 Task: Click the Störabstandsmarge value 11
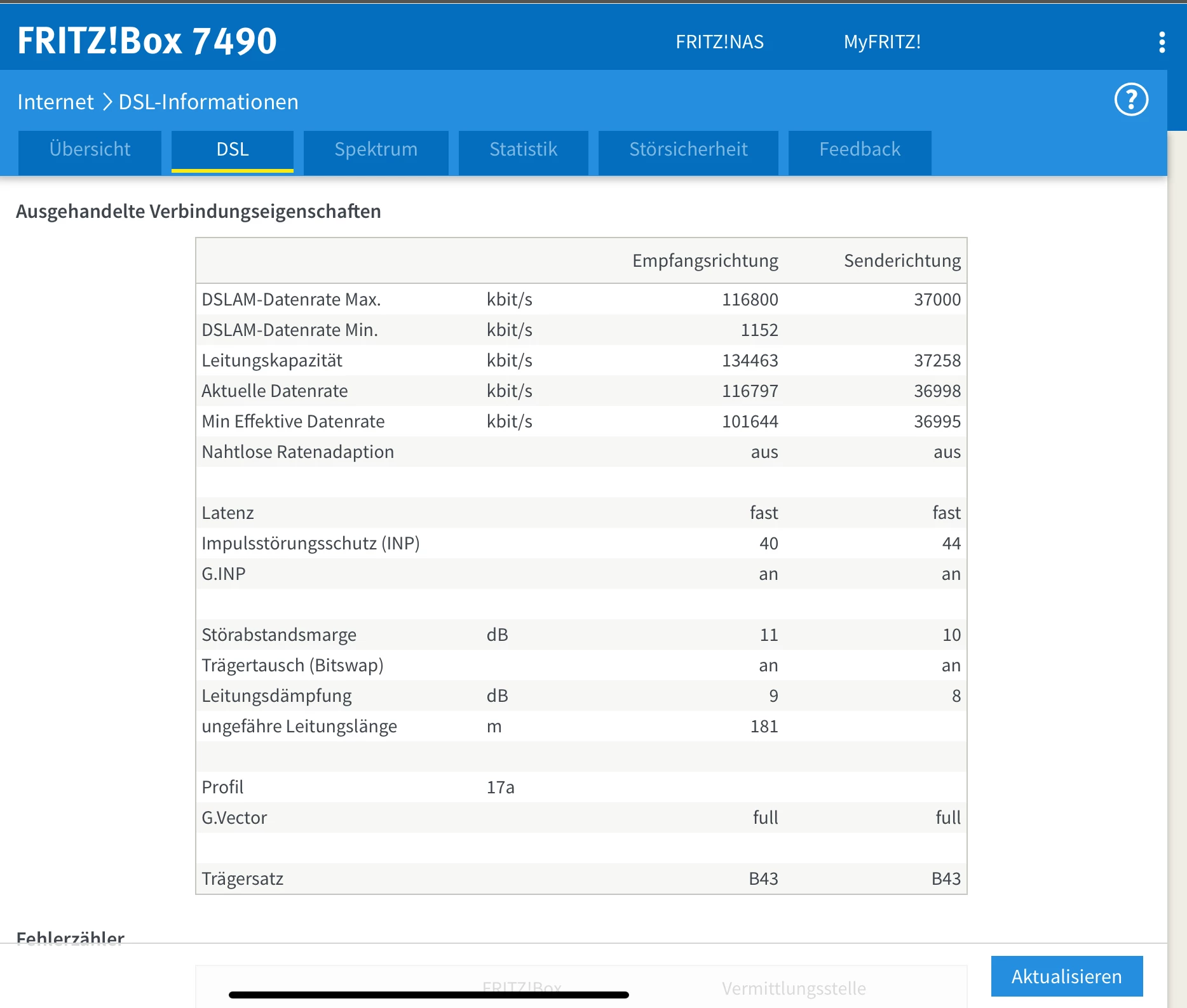pos(769,635)
